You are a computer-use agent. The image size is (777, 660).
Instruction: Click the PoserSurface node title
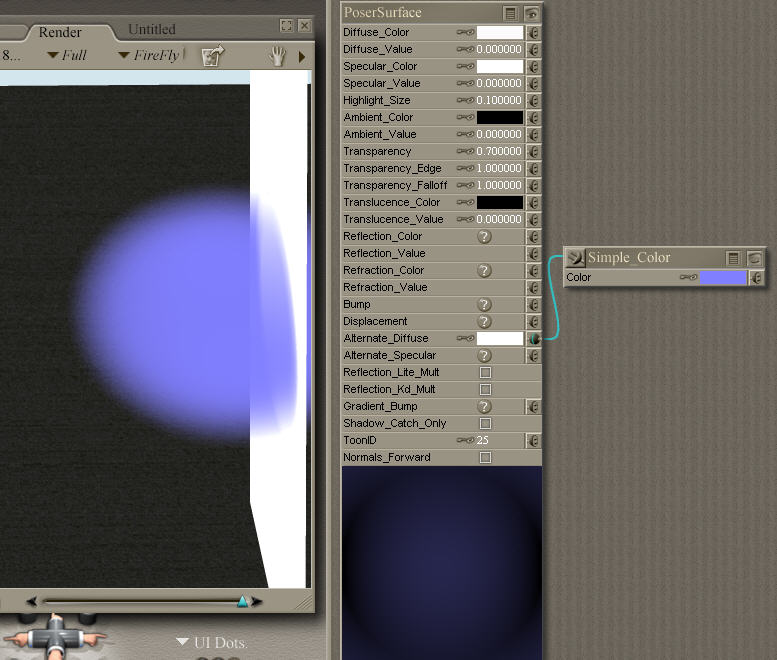tap(383, 12)
